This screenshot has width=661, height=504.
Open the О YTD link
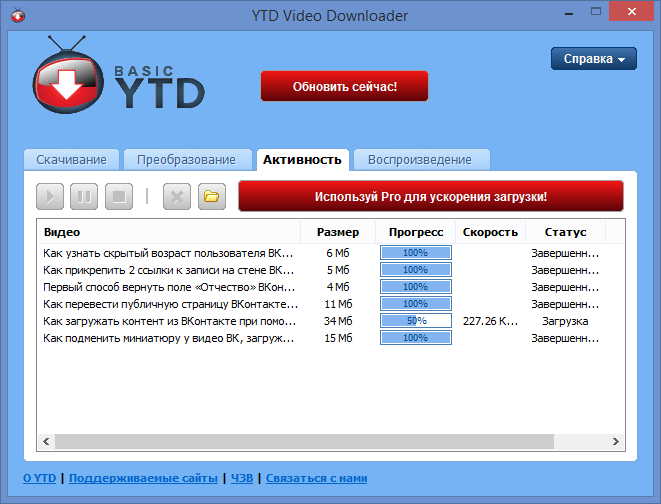39,478
